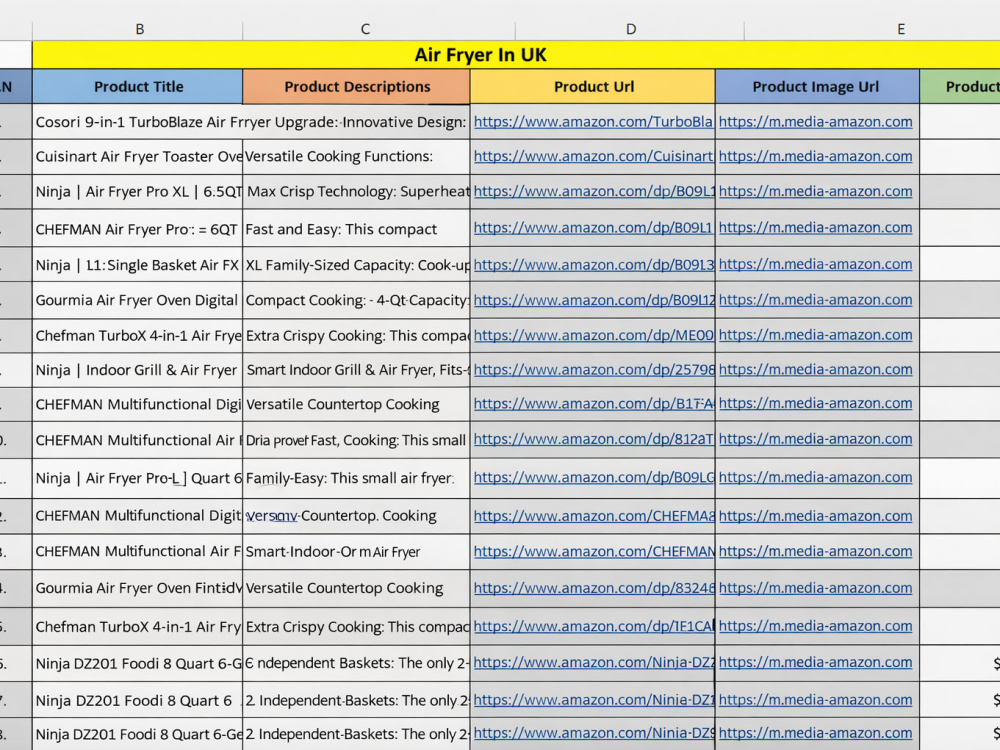Open the amazon.com/Cuisinart product link
This screenshot has width=1000, height=750.
(x=593, y=156)
